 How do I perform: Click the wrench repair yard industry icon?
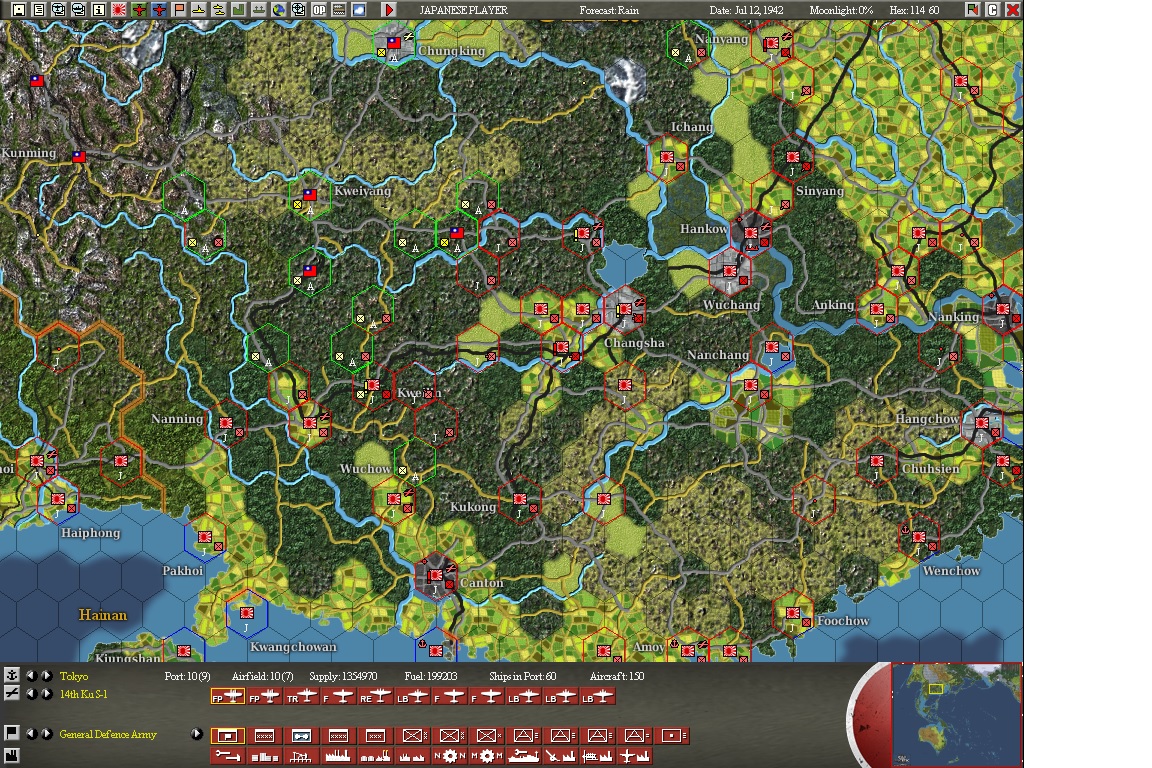(228, 756)
